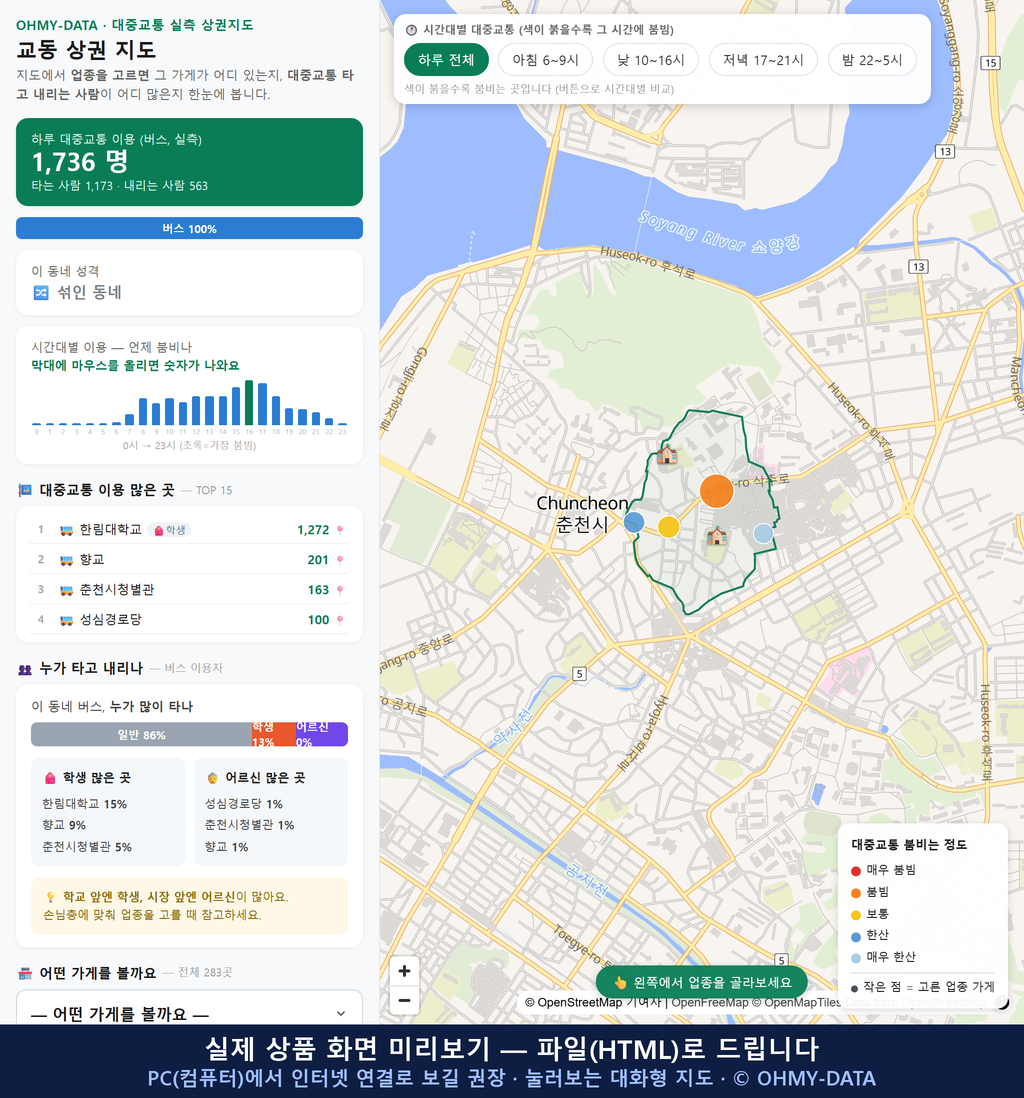Click the yellow bus stop circle on map
This screenshot has width=1024, height=1098.
coord(669,527)
